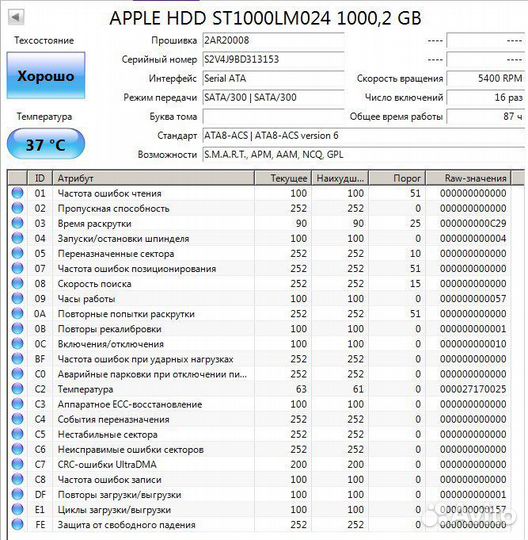The image size is (528, 540).
Task: Click the Прошивка field 2AR20008
Action: [273, 40]
